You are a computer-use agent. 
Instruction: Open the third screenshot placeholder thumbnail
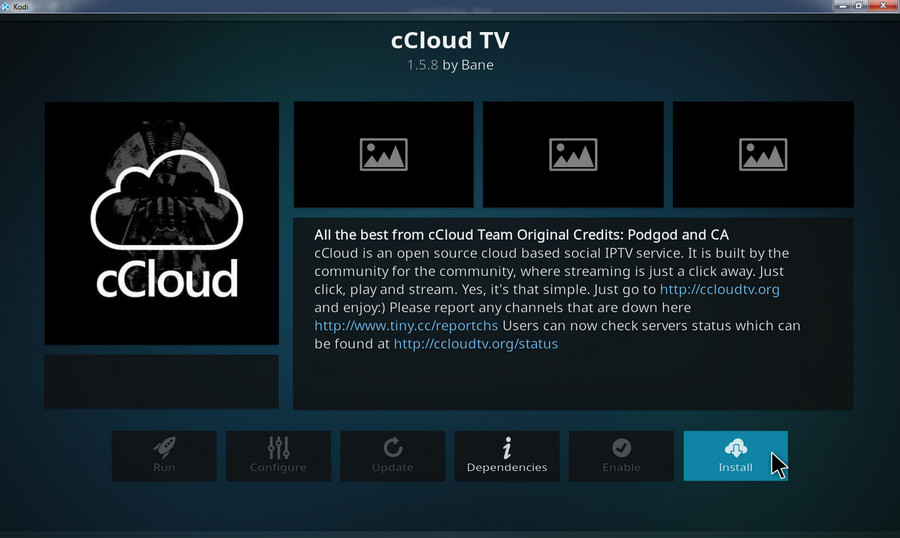(763, 154)
